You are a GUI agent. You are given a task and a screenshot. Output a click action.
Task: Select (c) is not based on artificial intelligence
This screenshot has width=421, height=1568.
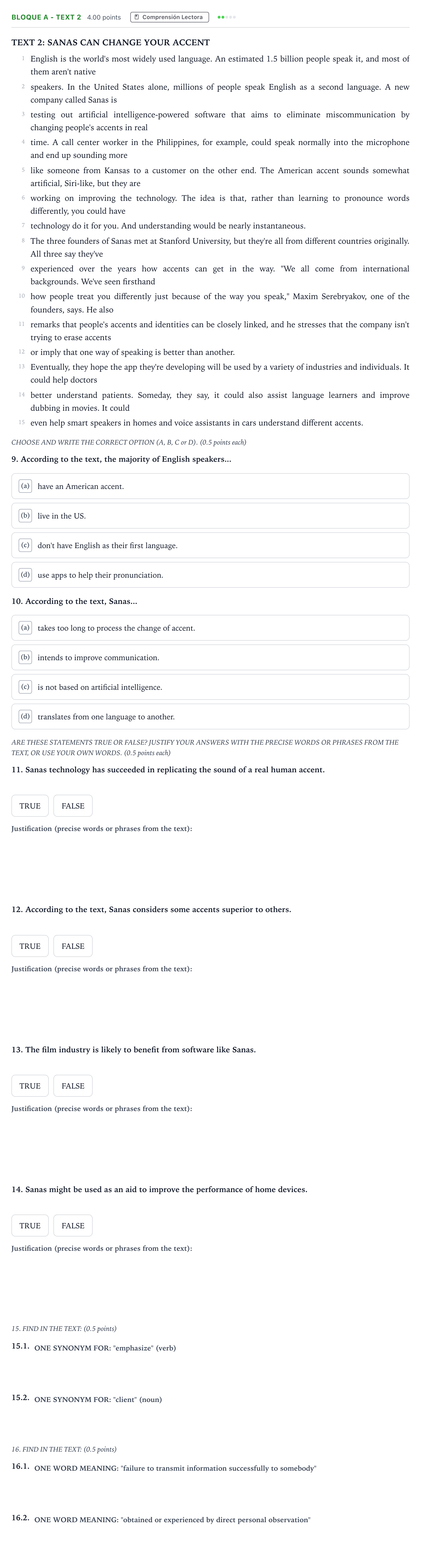(x=210, y=687)
